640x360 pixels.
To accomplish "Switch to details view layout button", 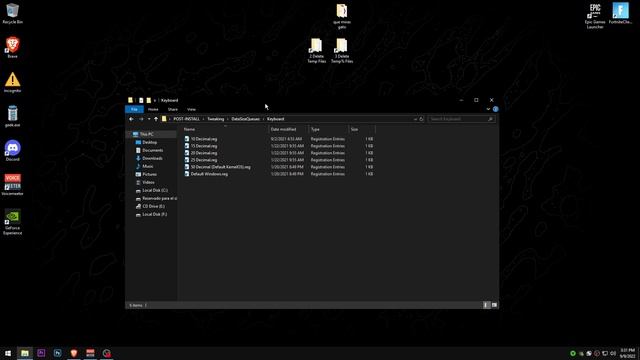I will pyautogui.click(x=486, y=305).
